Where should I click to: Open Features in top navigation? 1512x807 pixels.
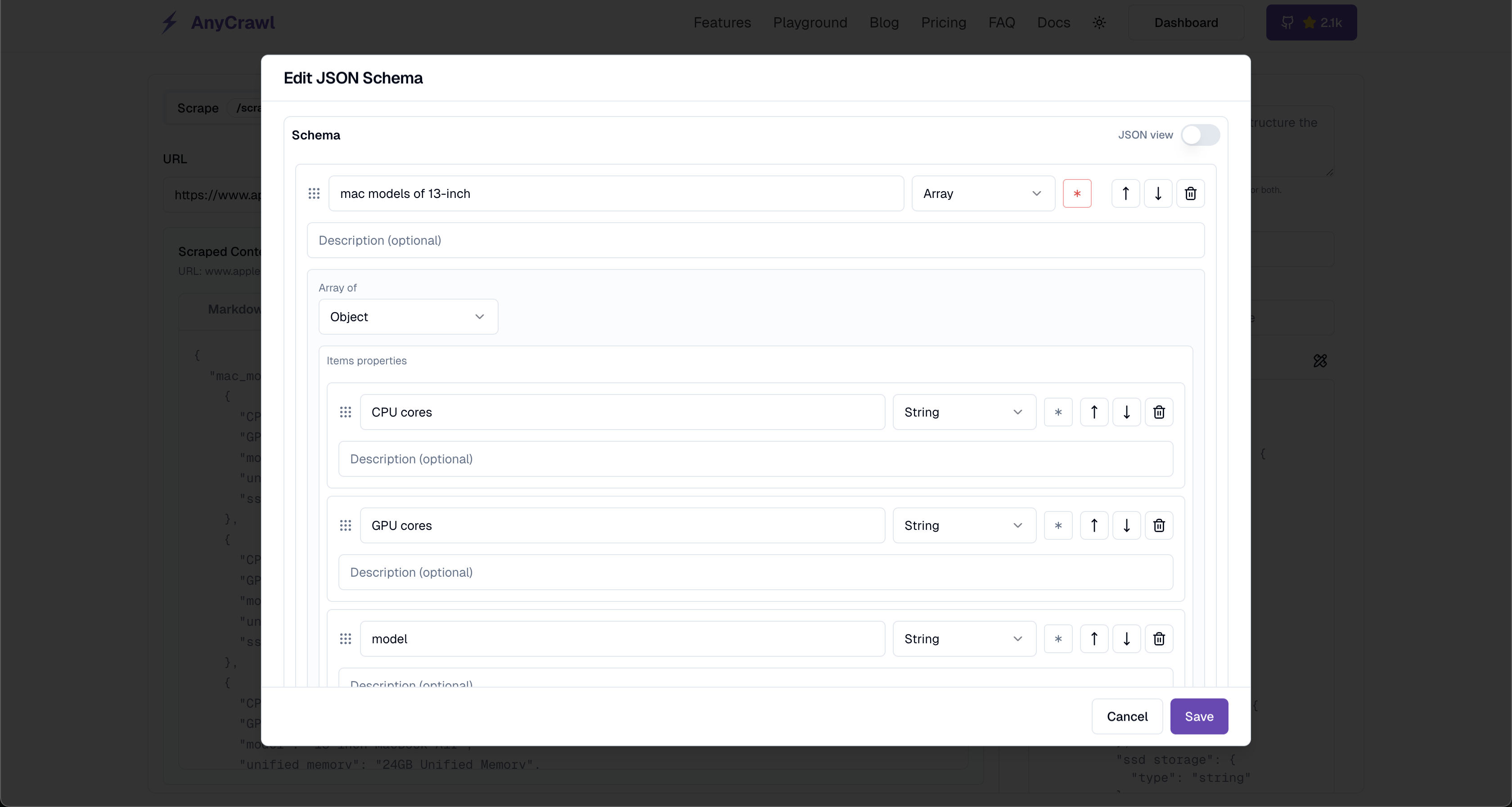pyautogui.click(x=722, y=22)
